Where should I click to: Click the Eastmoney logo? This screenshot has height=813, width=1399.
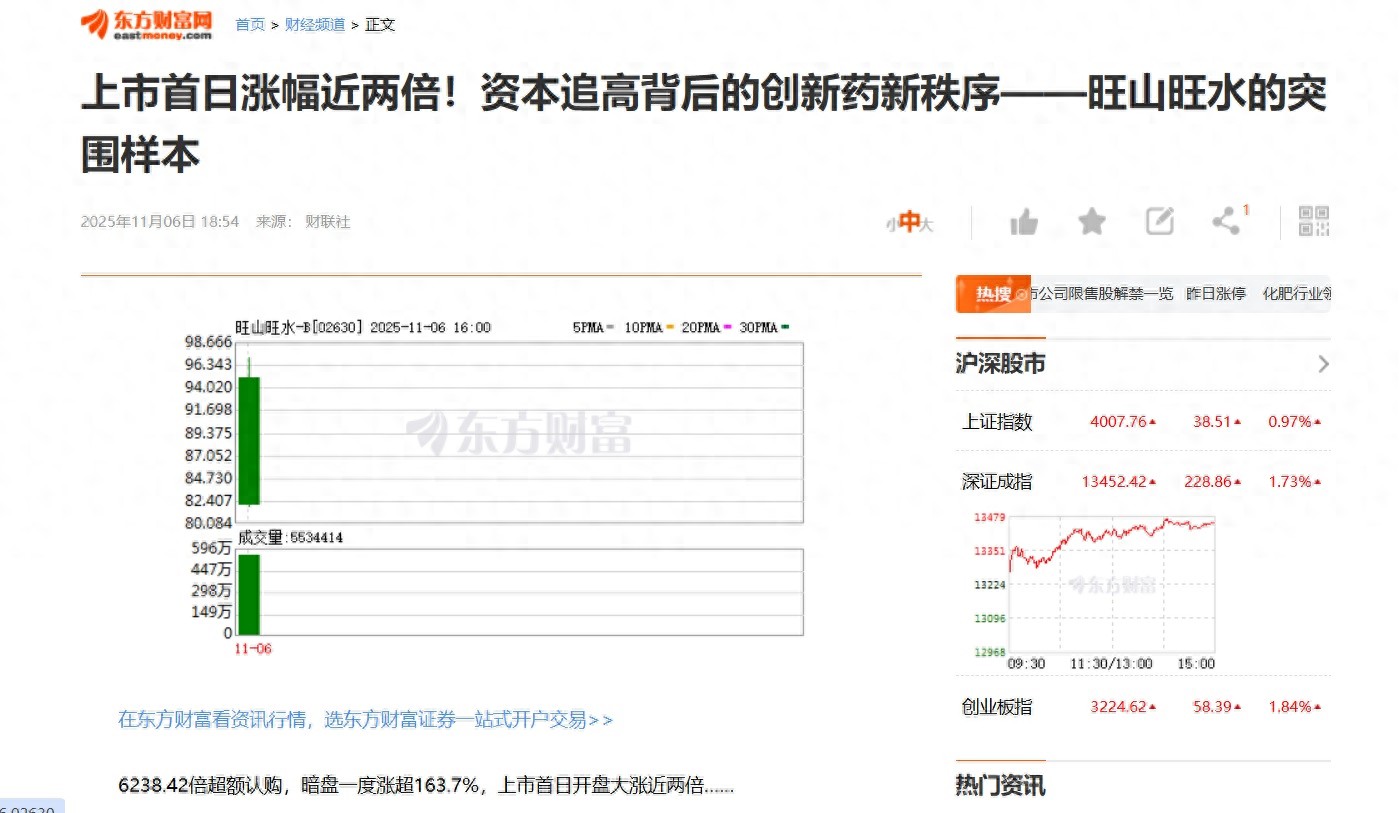pos(147,23)
